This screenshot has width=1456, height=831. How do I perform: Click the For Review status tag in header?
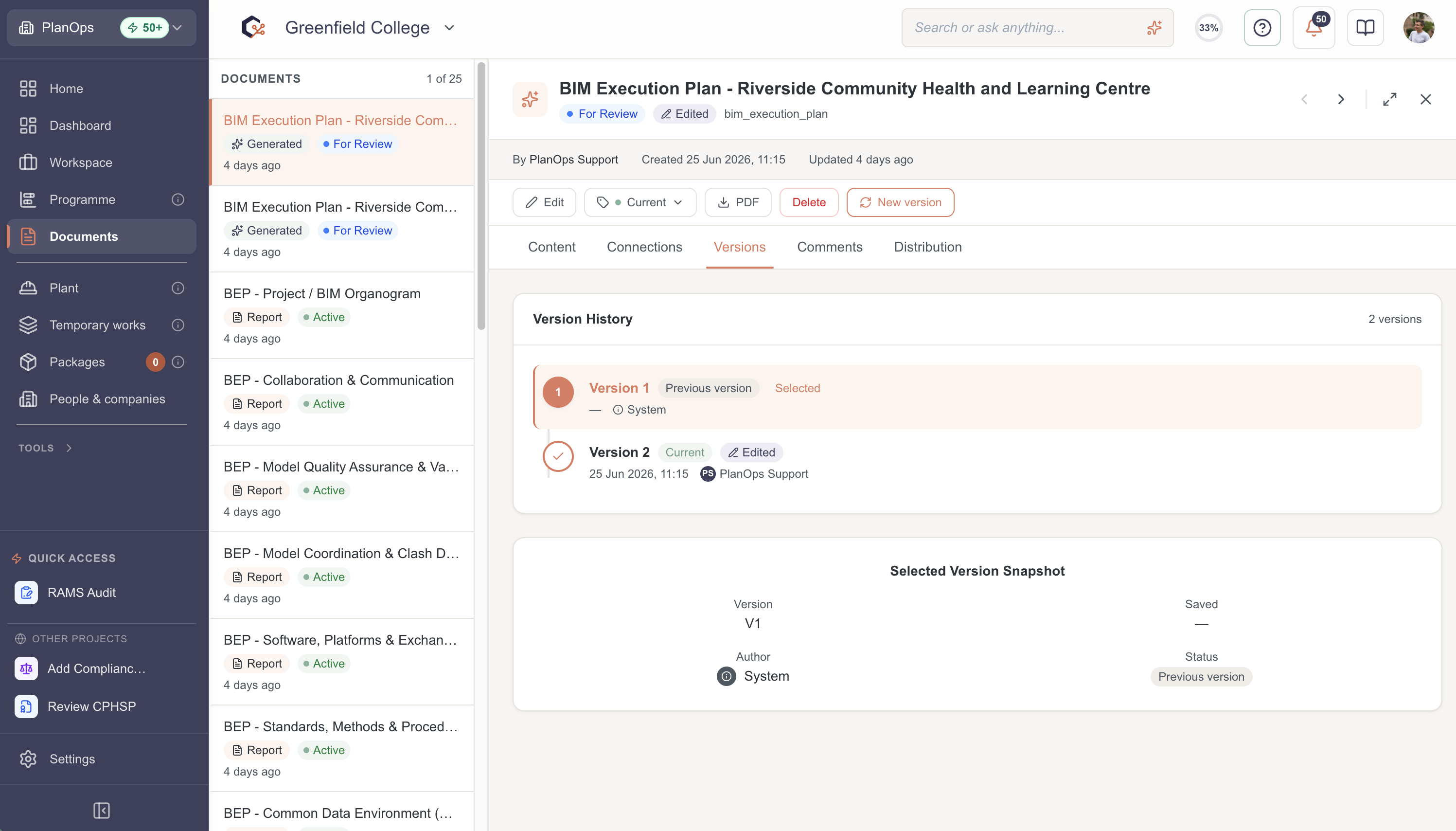[602, 113]
